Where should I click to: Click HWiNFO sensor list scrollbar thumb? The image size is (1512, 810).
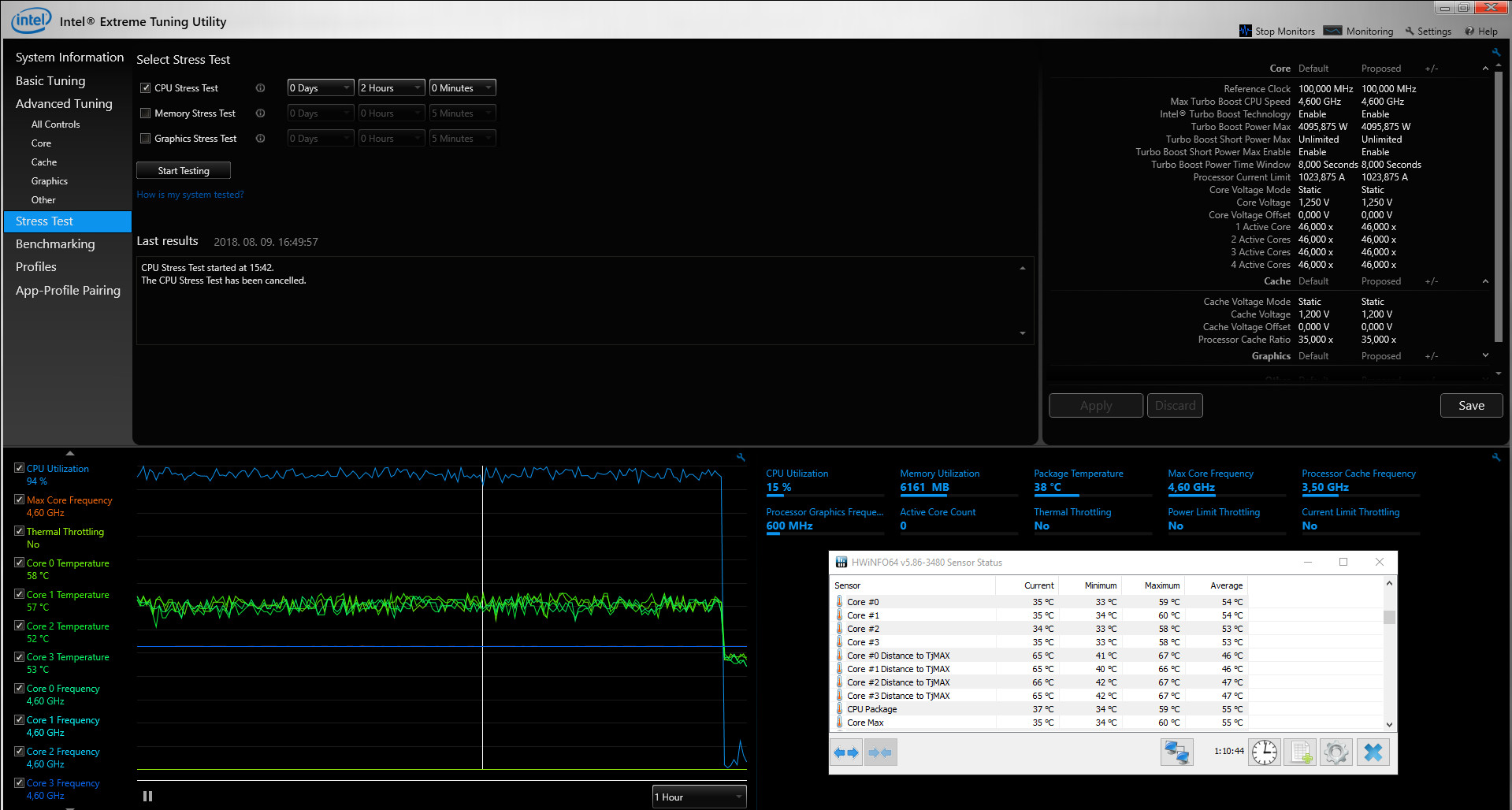click(x=1389, y=617)
